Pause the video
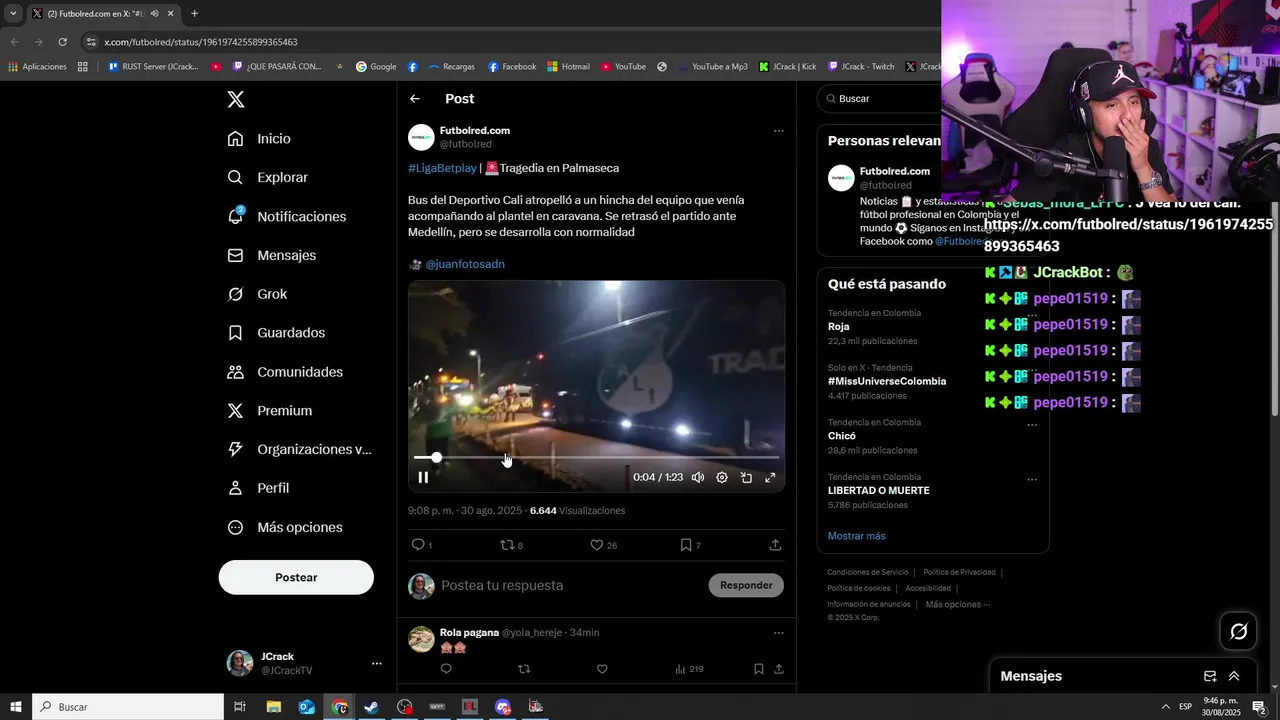 (423, 478)
